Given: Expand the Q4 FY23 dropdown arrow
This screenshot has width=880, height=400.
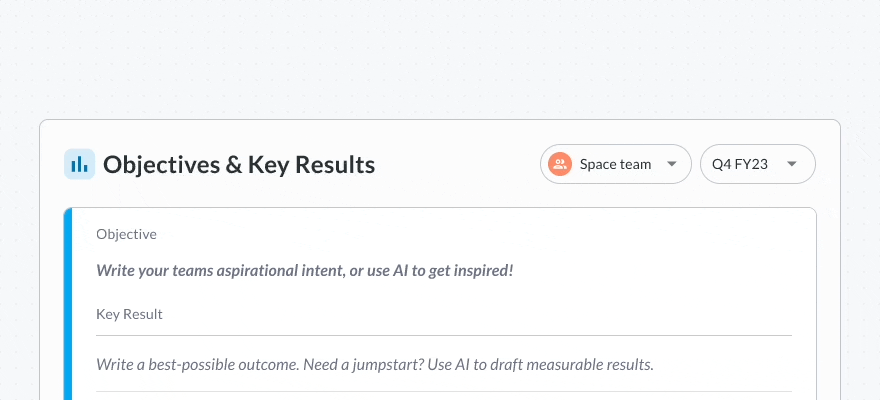Looking at the screenshot, I should [792, 164].
